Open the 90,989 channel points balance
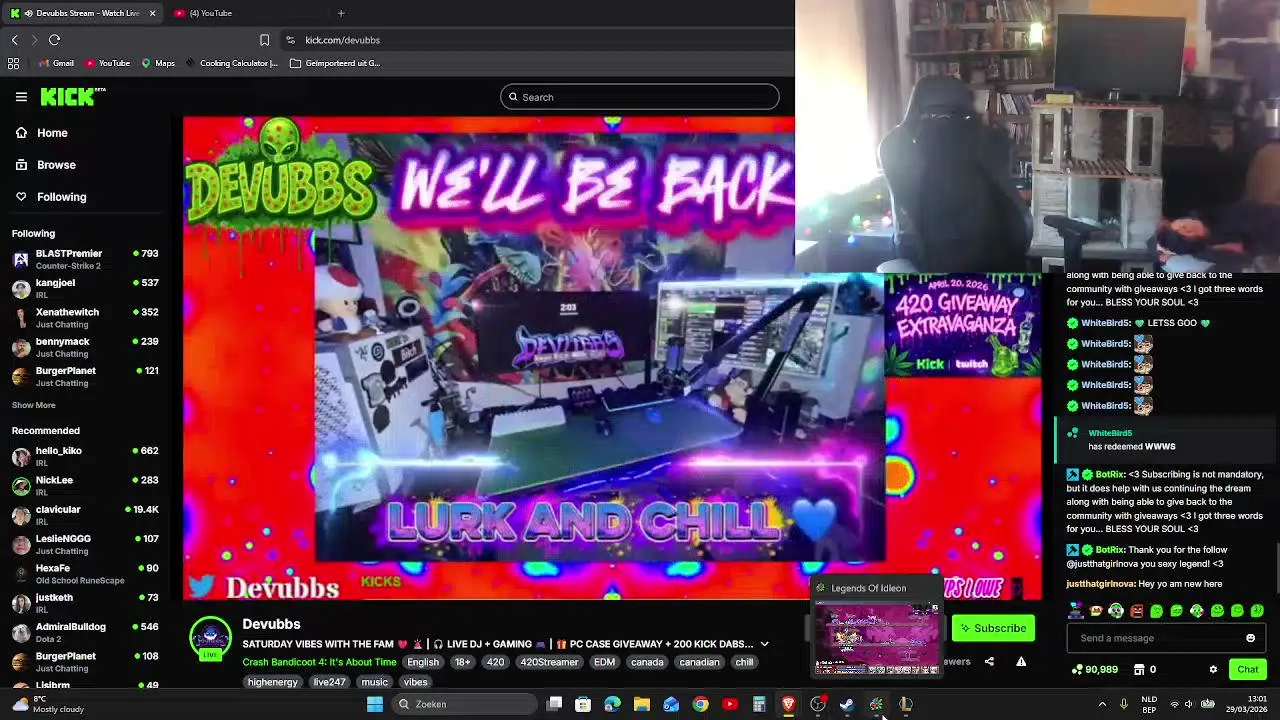Screen dimensions: 1280x720 (1094, 670)
